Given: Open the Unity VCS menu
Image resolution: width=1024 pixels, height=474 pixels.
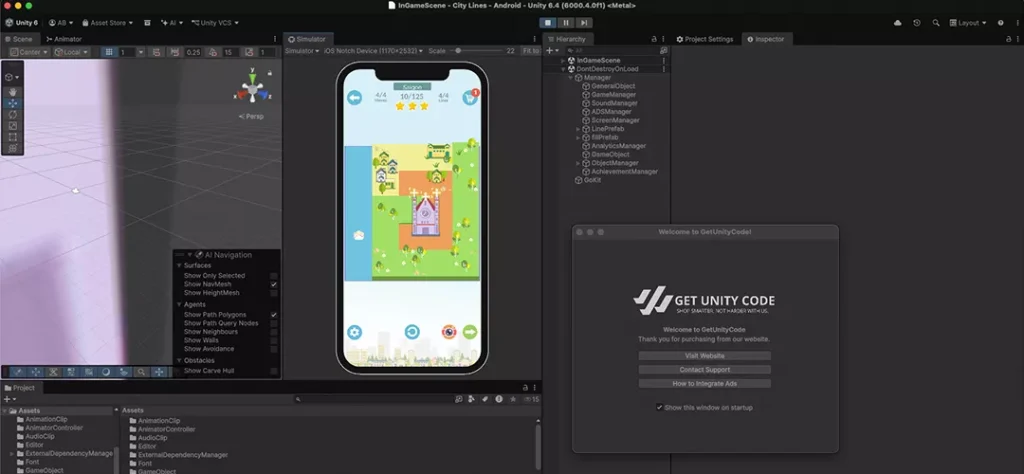Looking at the screenshot, I should point(216,23).
